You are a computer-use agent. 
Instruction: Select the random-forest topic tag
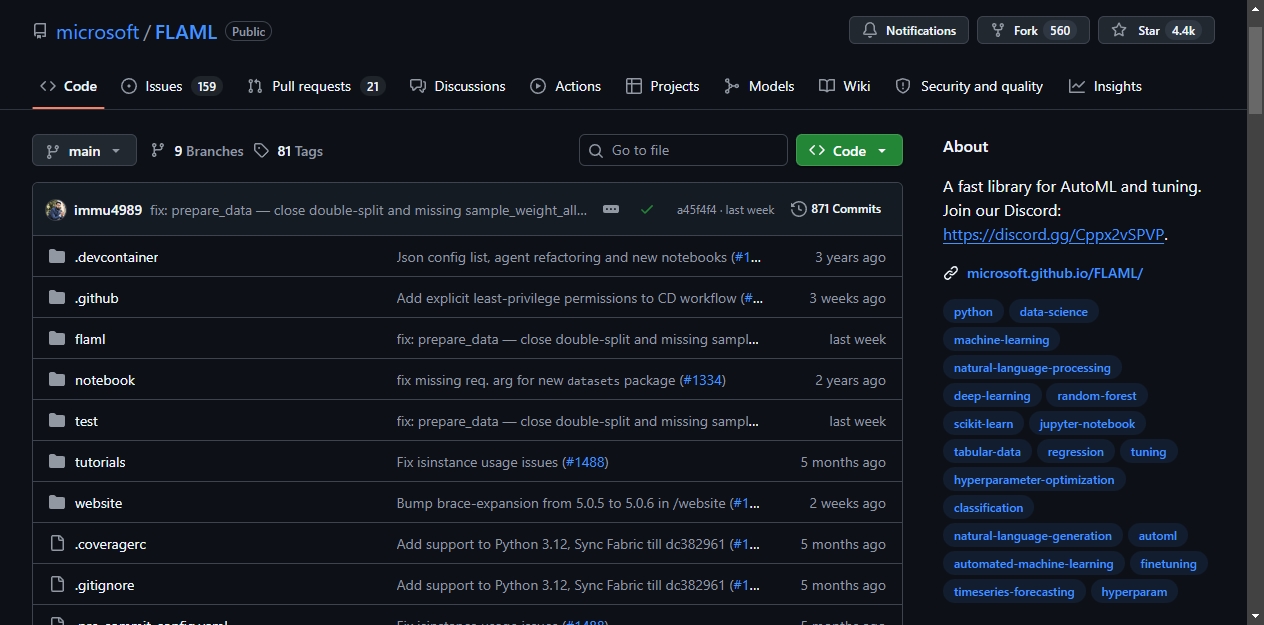click(x=1096, y=396)
